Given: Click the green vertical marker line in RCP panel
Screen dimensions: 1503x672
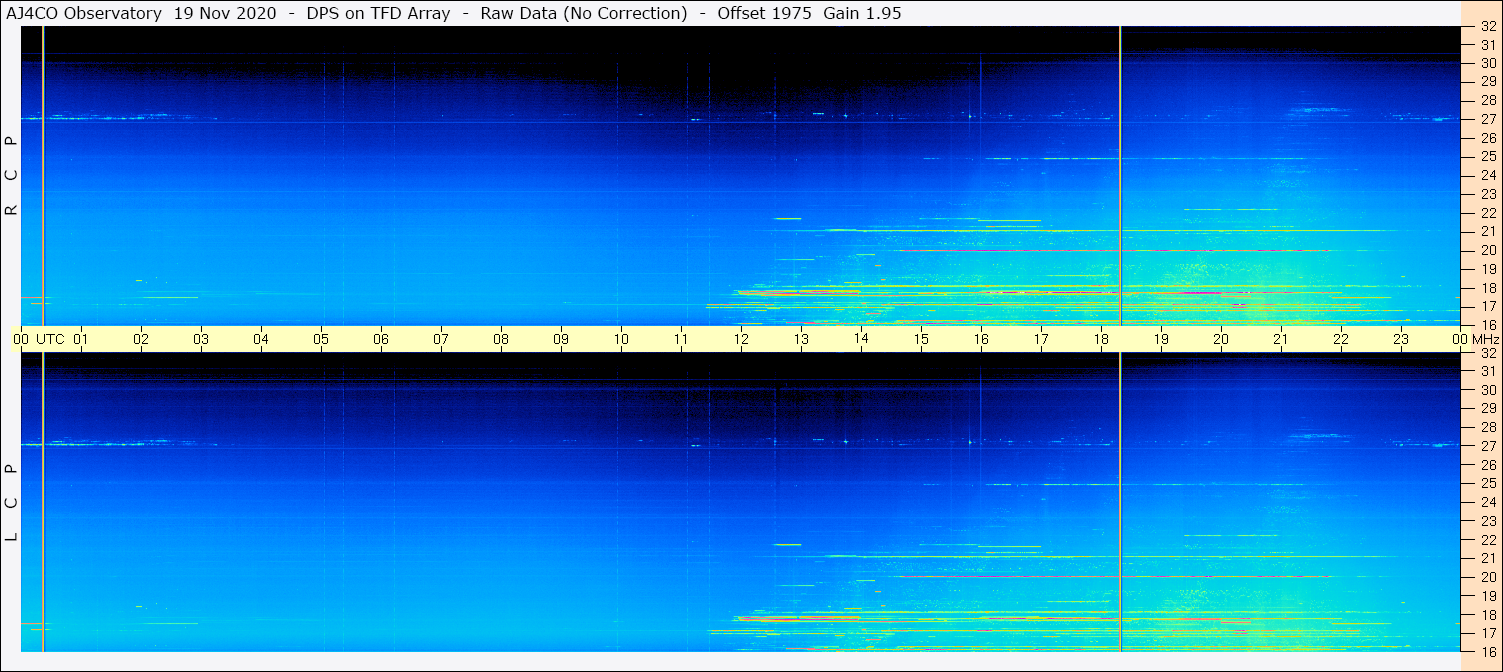Looking at the screenshot, I should 1120,175.
